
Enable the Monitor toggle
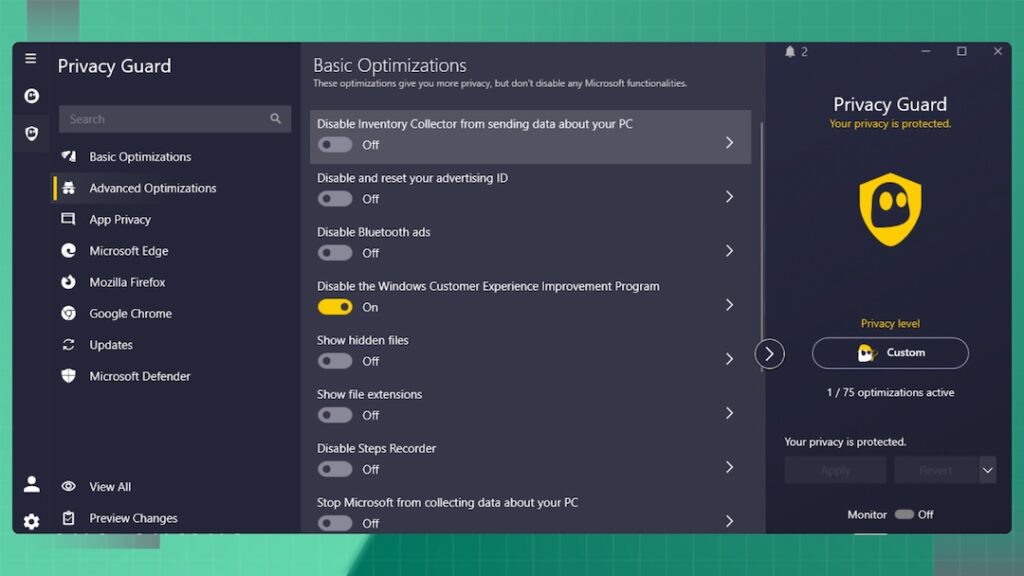(904, 514)
